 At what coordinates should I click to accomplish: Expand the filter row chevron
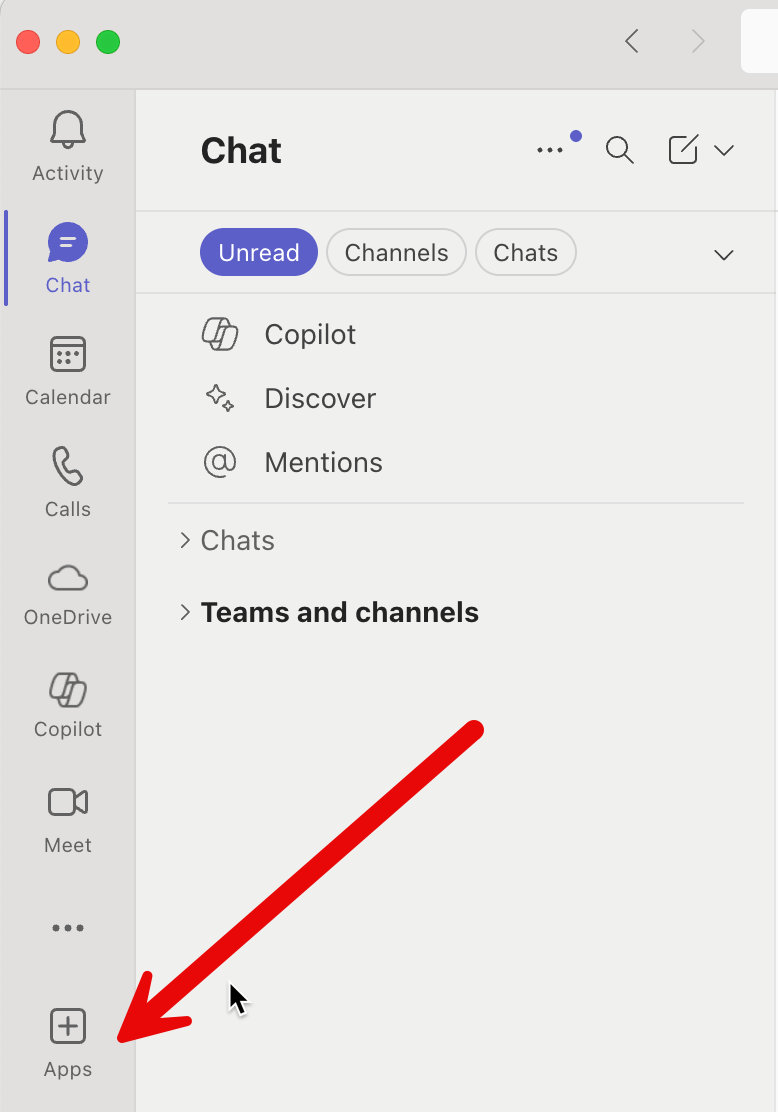point(724,254)
